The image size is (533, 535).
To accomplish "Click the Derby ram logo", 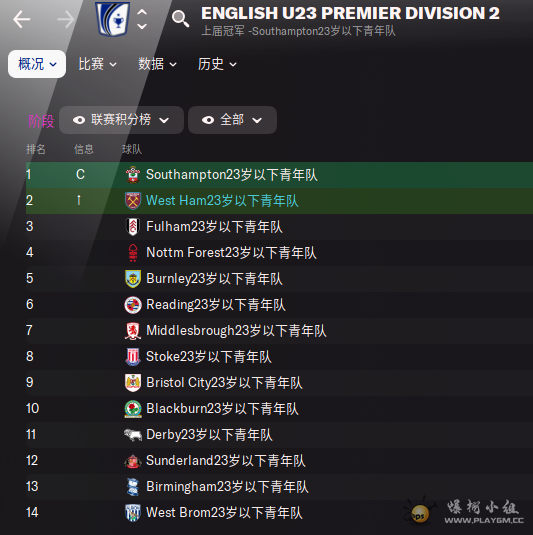I will pyautogui.click(x=133, y=435).
